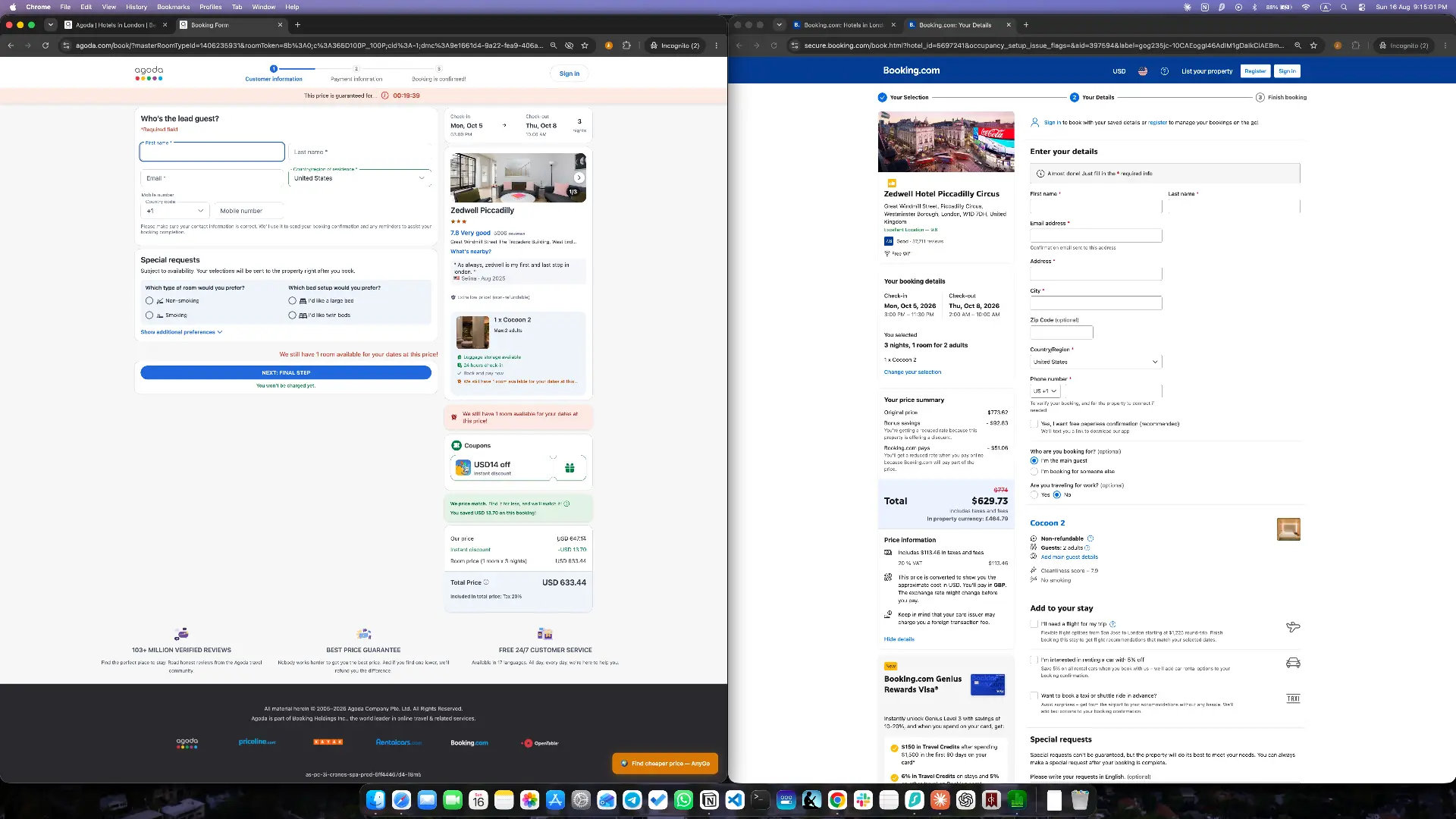Viewport: 1456px width, 819px height.
Task: Open the Agoda Country/region of residence dropdown
Action: pos(359,178)
